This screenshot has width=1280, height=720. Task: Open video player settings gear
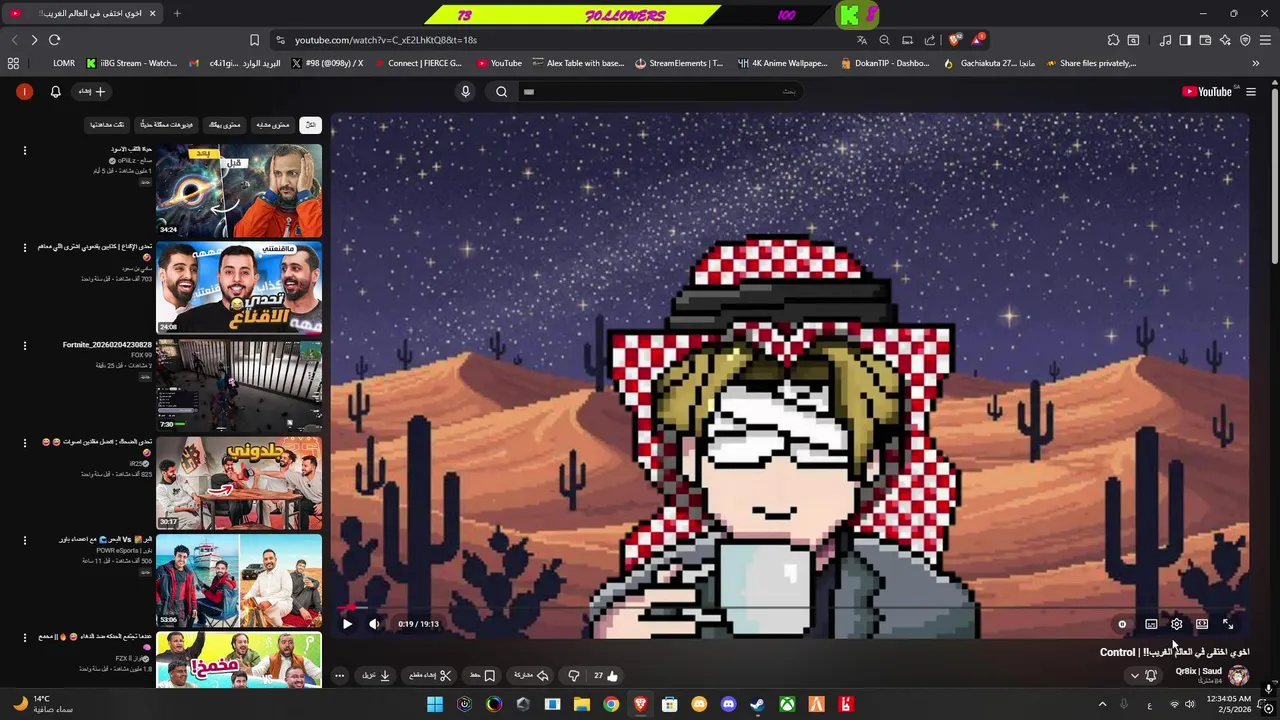[x=1177, y=624]
